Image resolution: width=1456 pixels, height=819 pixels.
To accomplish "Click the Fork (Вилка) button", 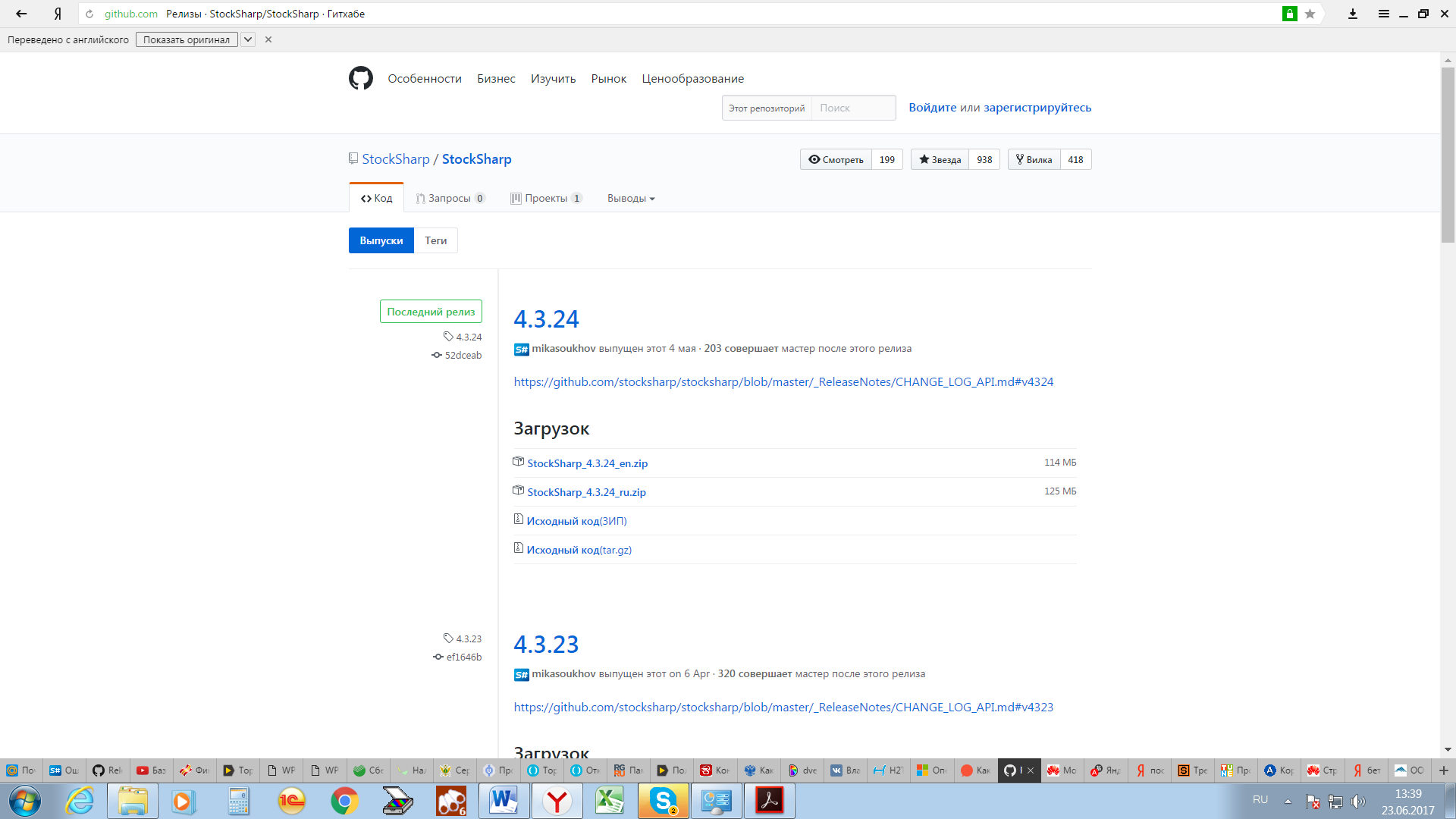I will pos(1034,159).
